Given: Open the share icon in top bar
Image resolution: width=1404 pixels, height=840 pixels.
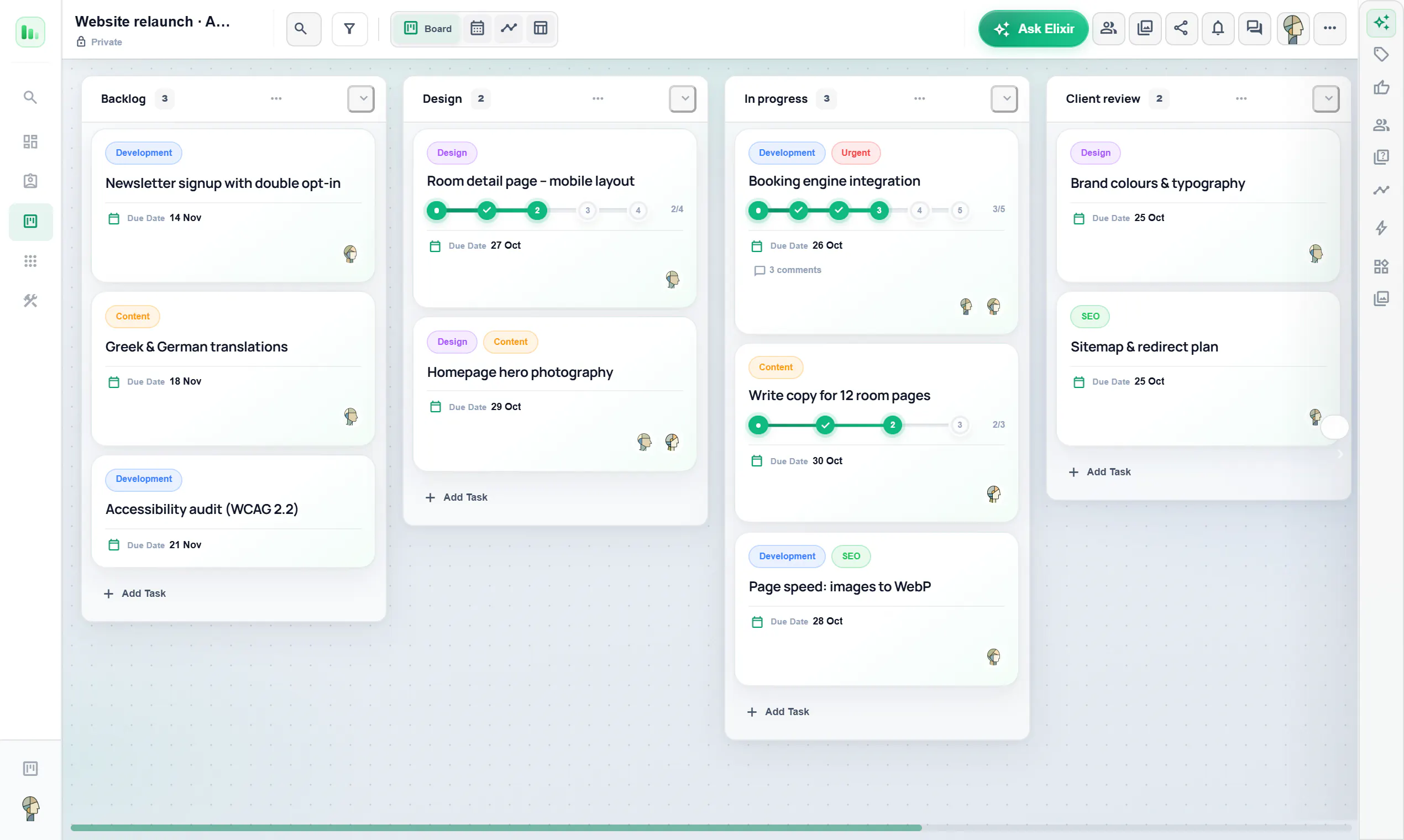Looking at the screenshot, I should pyautogui.click(x=1181, y=28).
